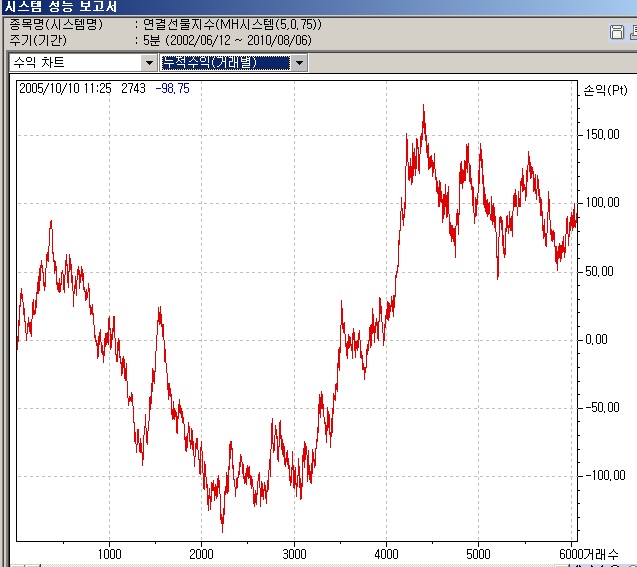Click the -100,00 y-axis label

pyautogui.click(x=605, y=475)
